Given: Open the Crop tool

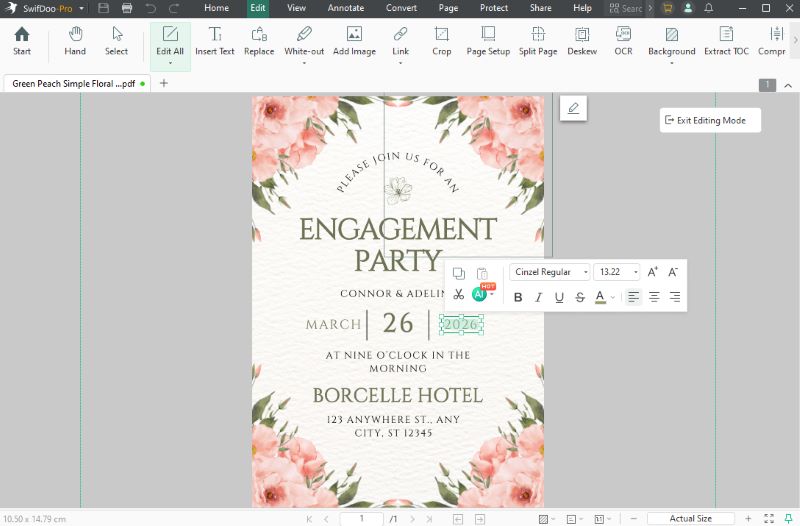Looking at the screenshot, I should click(x=441, y=41).
